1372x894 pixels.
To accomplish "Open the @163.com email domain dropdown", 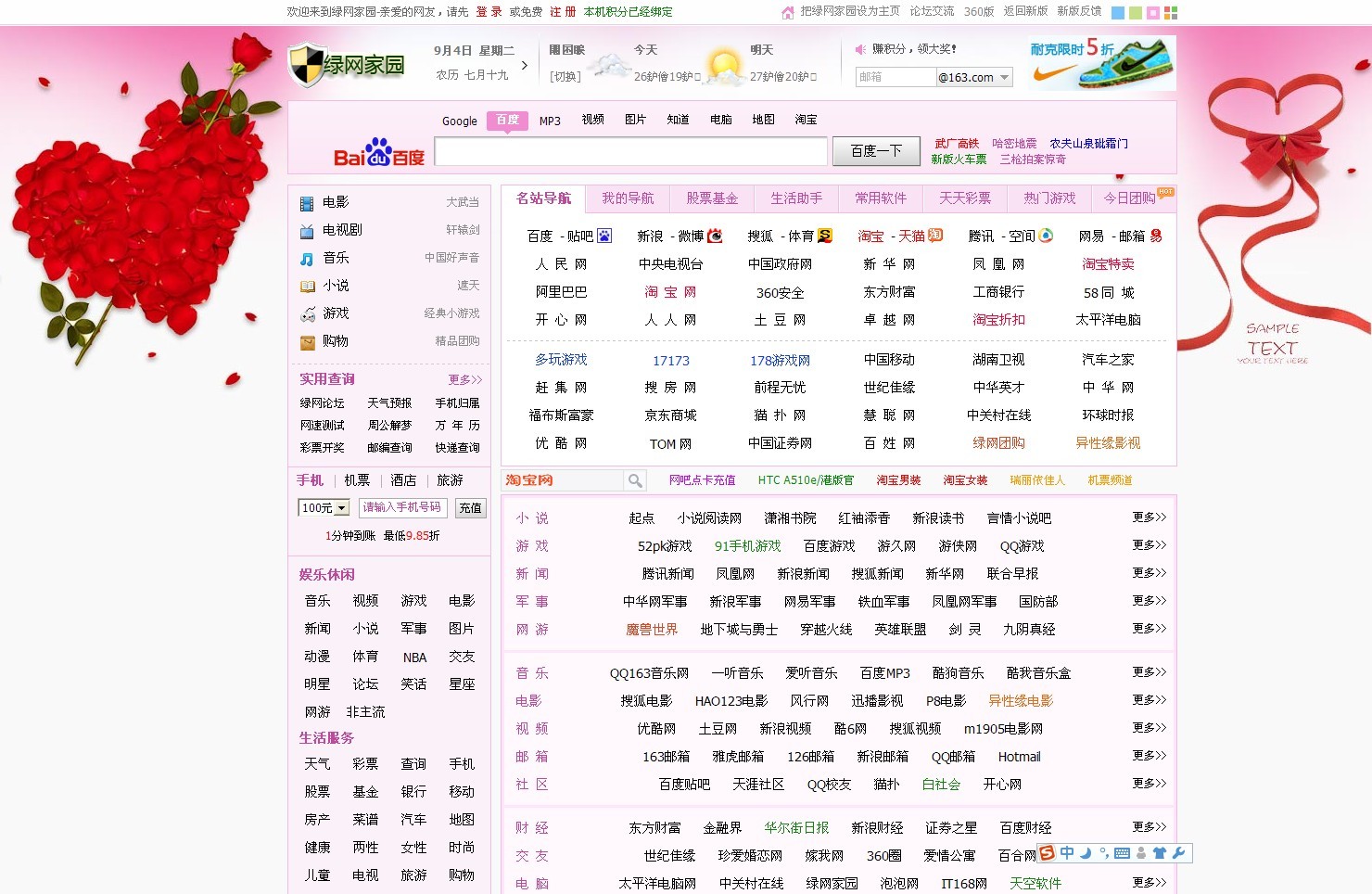I will point(1004,78).
